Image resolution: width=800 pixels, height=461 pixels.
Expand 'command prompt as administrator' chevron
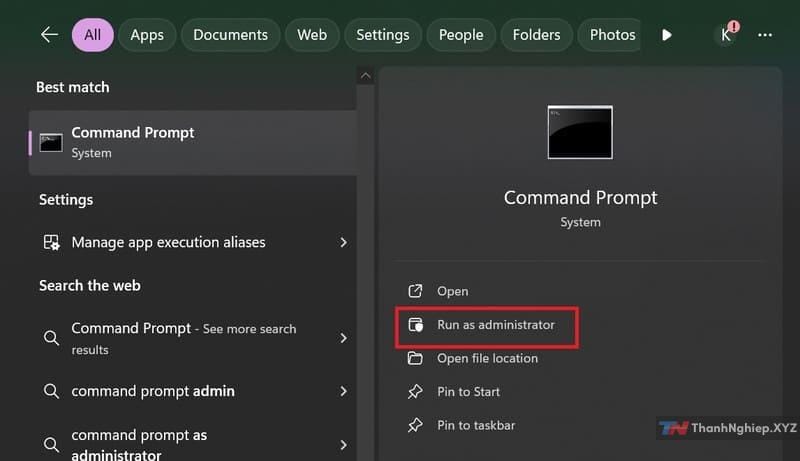click(343, 445)
